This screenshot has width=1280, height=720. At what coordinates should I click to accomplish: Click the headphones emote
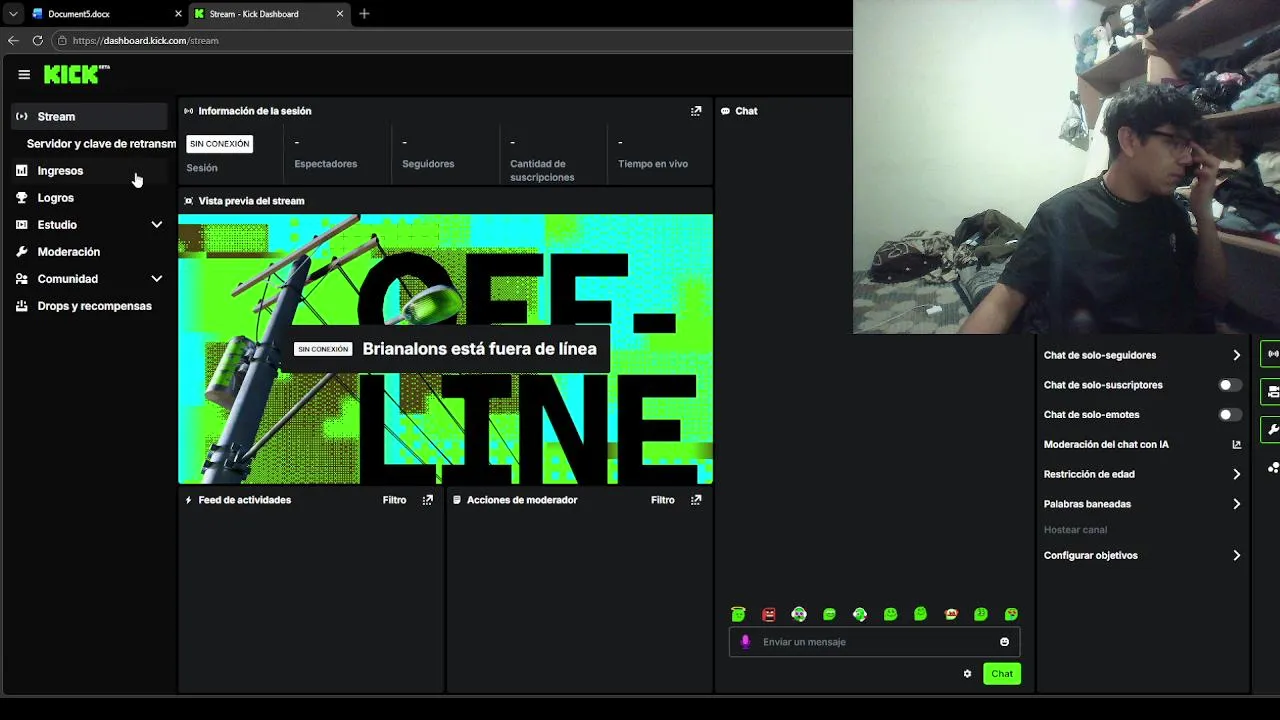[799, 614]
